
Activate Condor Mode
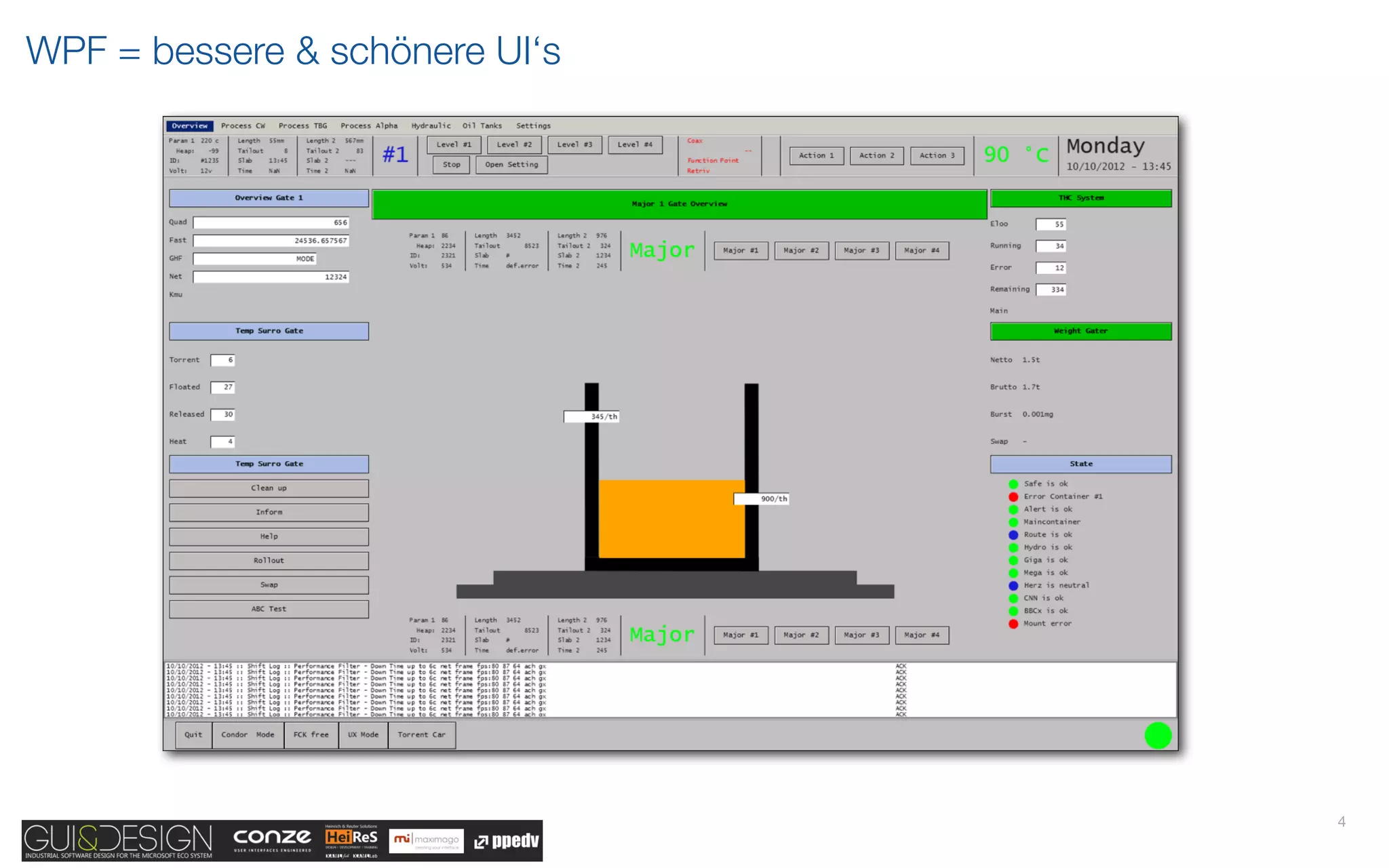[248, 735]
